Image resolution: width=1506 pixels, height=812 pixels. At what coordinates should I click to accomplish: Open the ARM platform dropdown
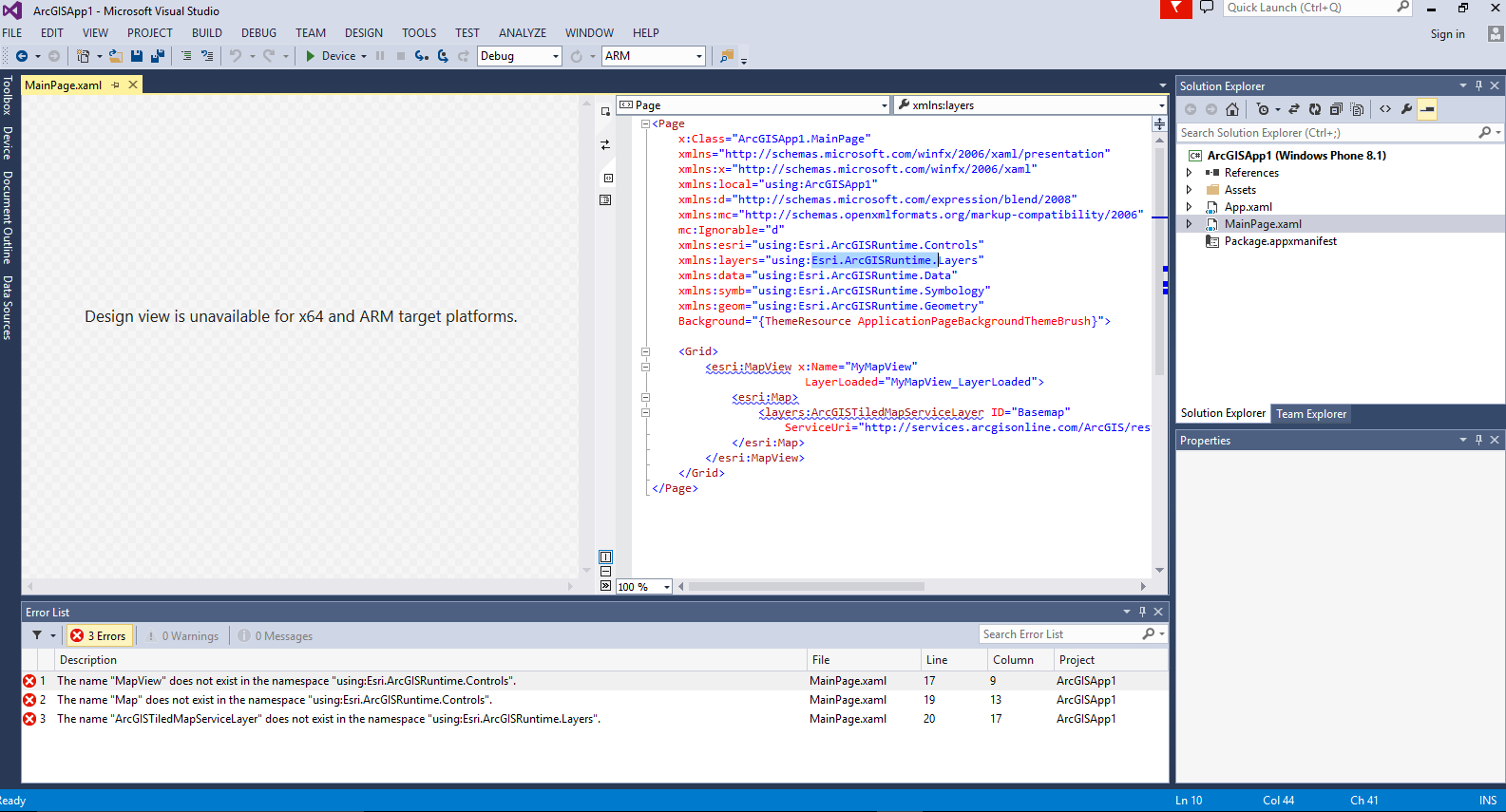pos(654,56)
